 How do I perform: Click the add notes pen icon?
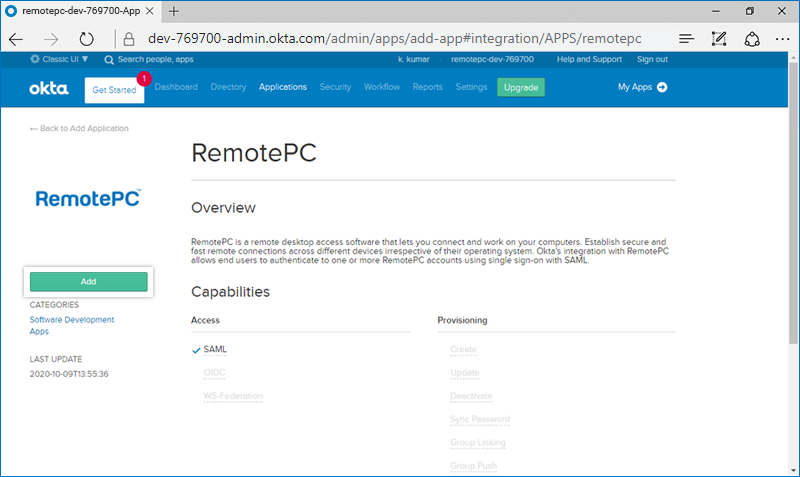pos(718,39)
